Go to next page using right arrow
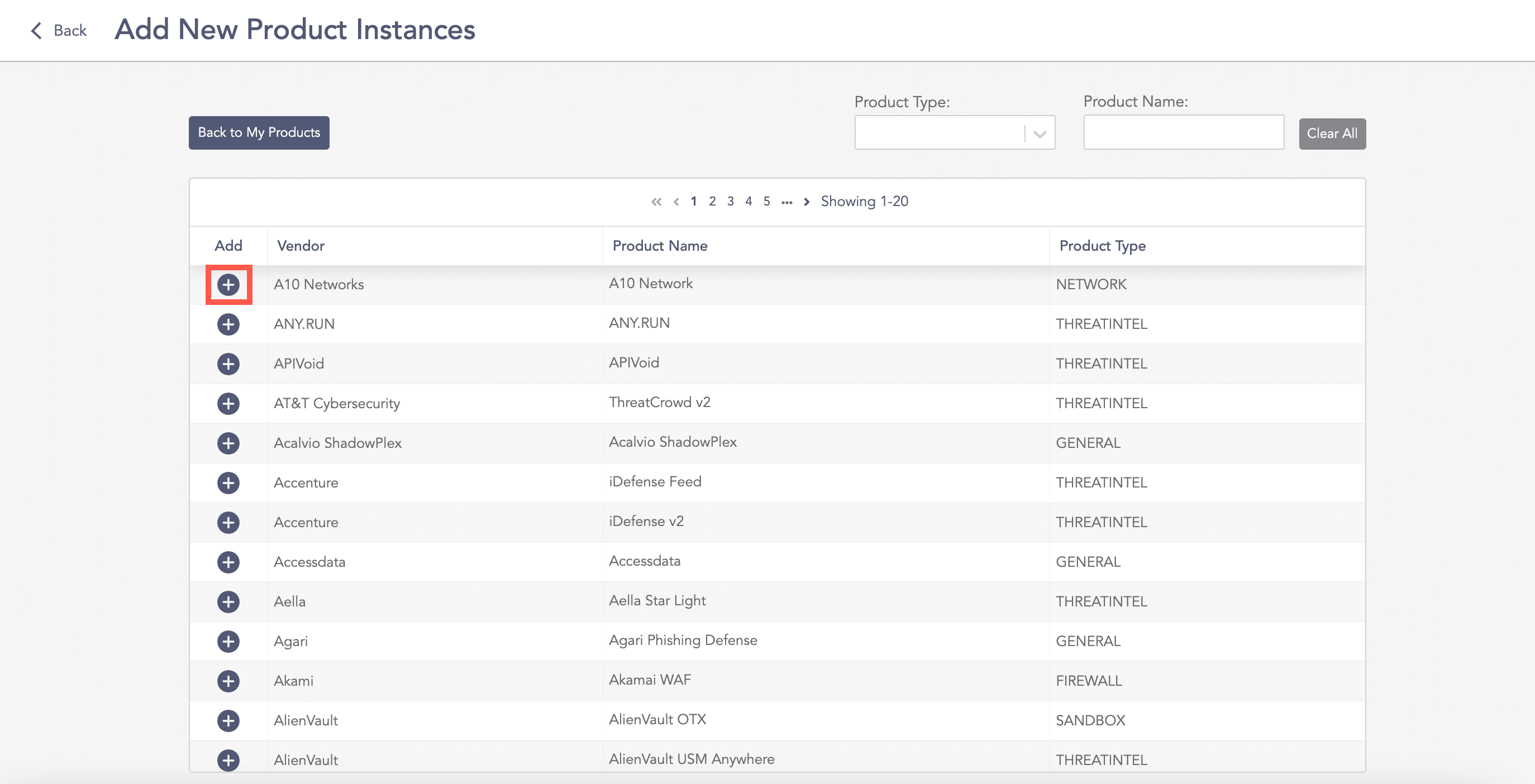1535x784 pixels. pyautogui.click(x=805, y=202)
